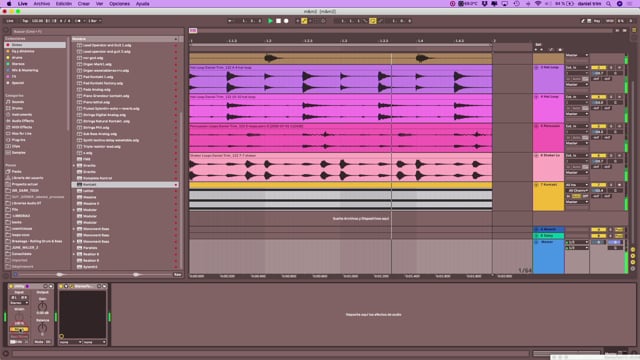The width and height of the screenshot is (640, 360).
Task: Expand the first Monomach Bass item
Action: point(74,229)
